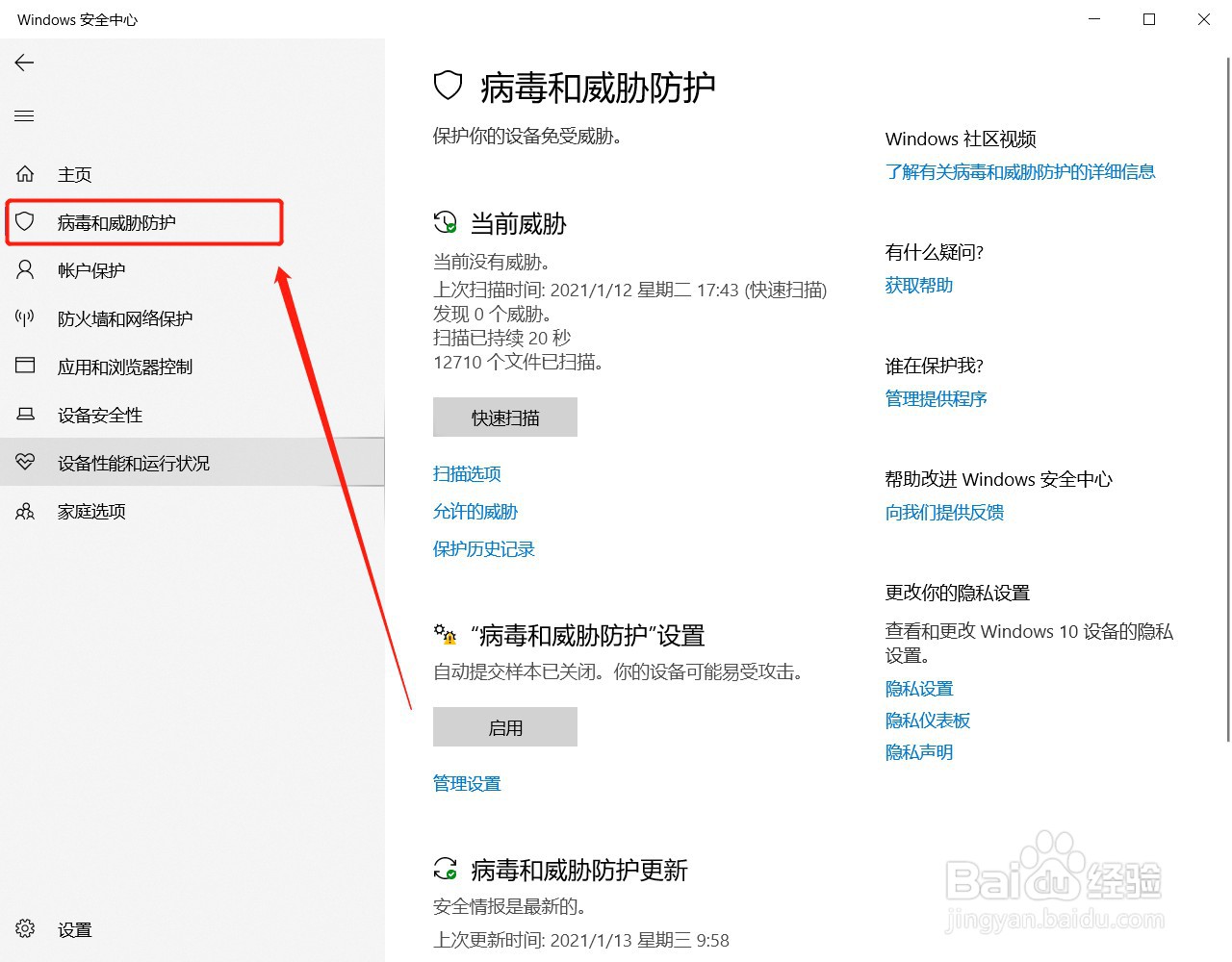Start a 快速扫描

tap(504, 417)
